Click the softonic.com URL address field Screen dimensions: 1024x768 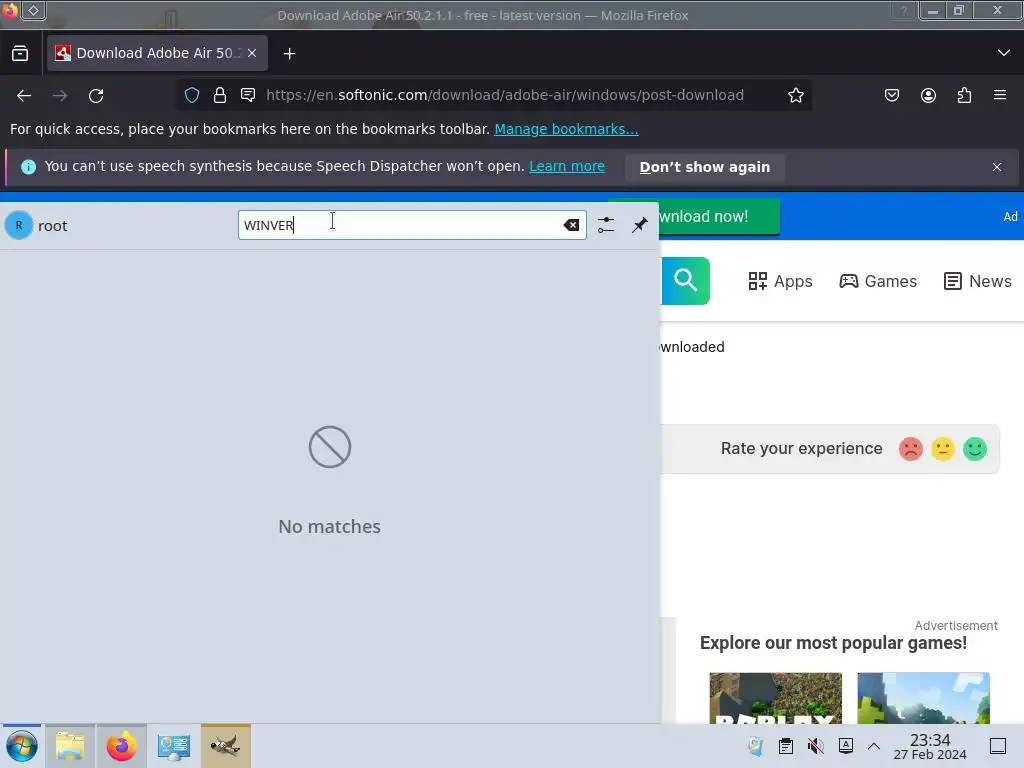click(504, 95)
